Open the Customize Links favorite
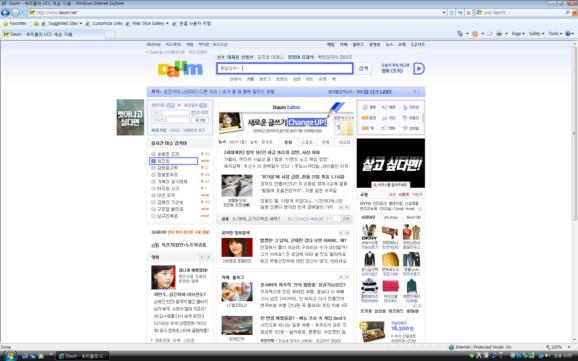Image resolution: width=578 pixels, height=361 pixels. pos(104,23)
